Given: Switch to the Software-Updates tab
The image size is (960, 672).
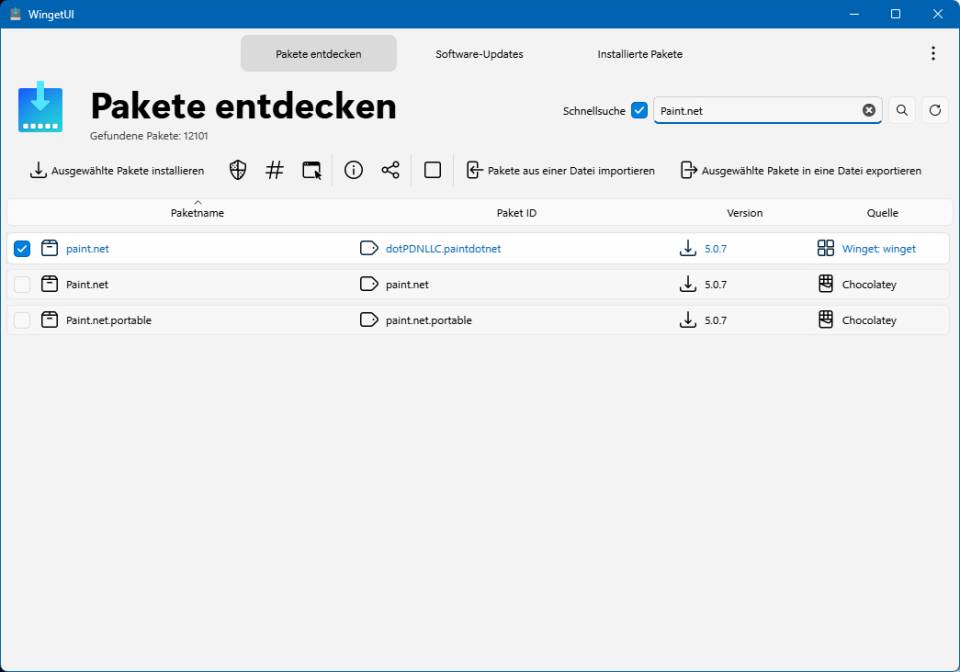Looking at the screenshot, I should (479, 53).
